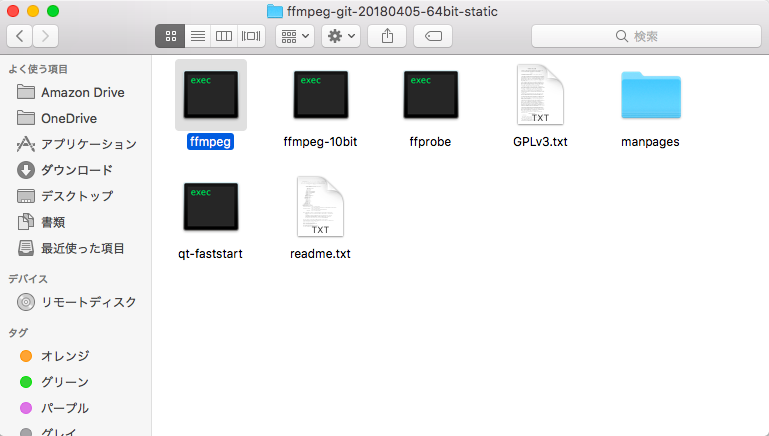Click the manpages folder name label

tap(650, 142)
